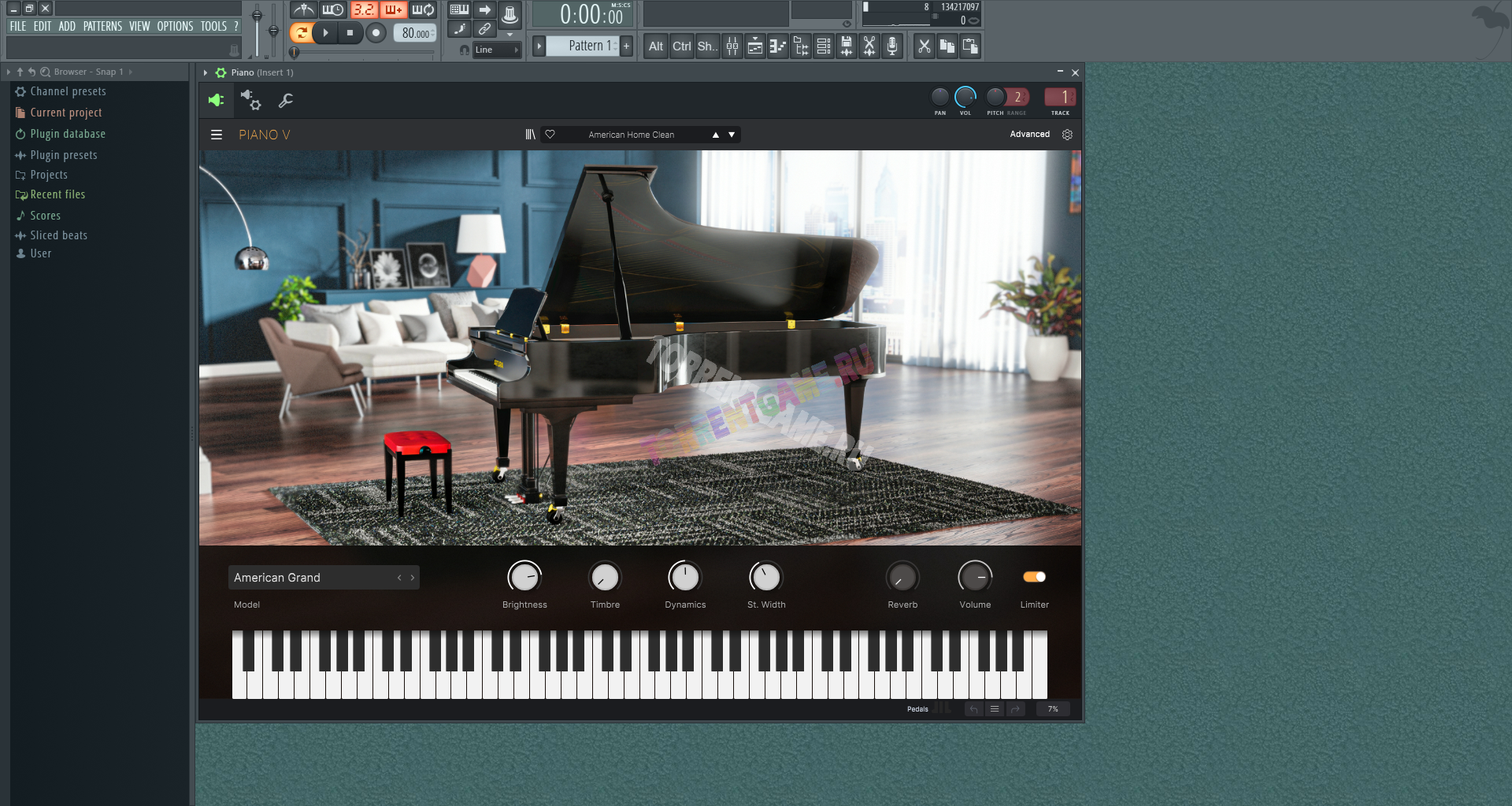Click the wrench icon in plugin wrapper

point(286,101)
